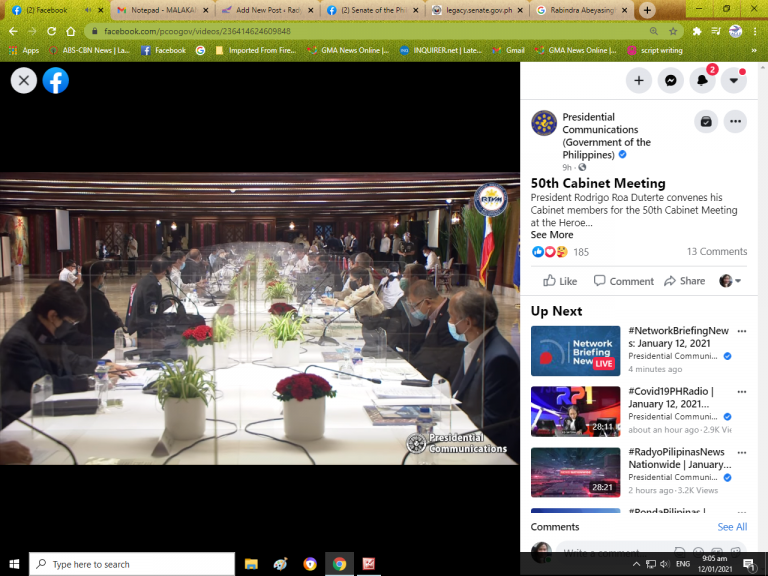Expand the account dropdown arrow
This screenshot has height=576, width=768.
click(734, 81)
